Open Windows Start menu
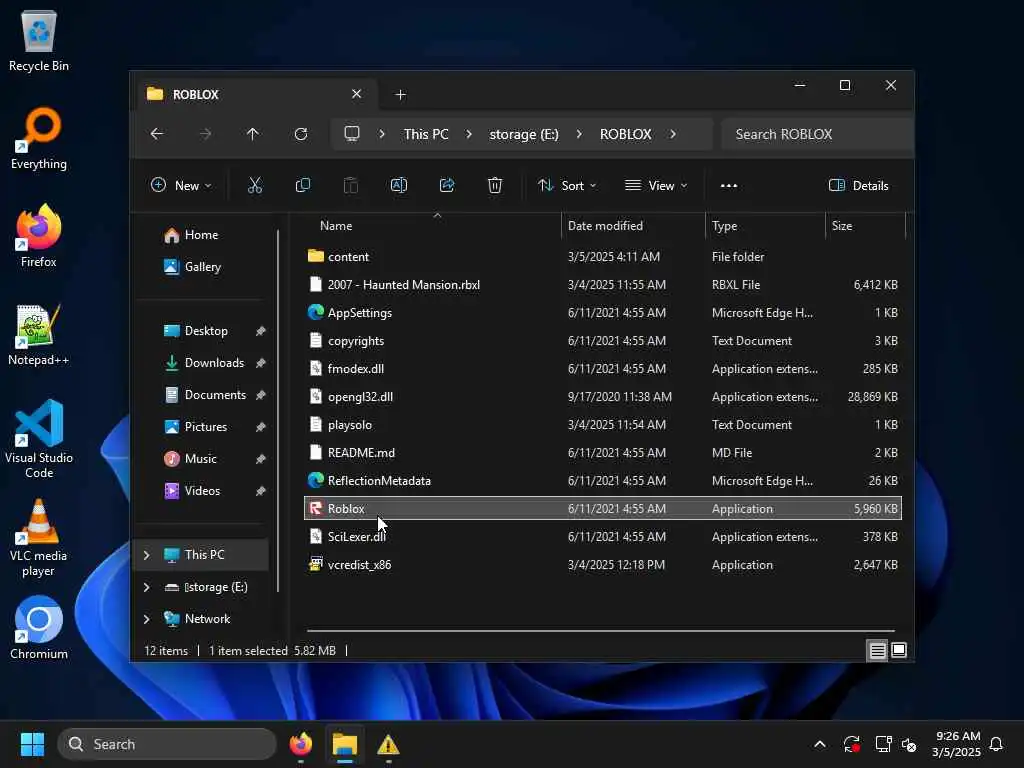The height and width of the screenshot is (768, 1024). 32,744
